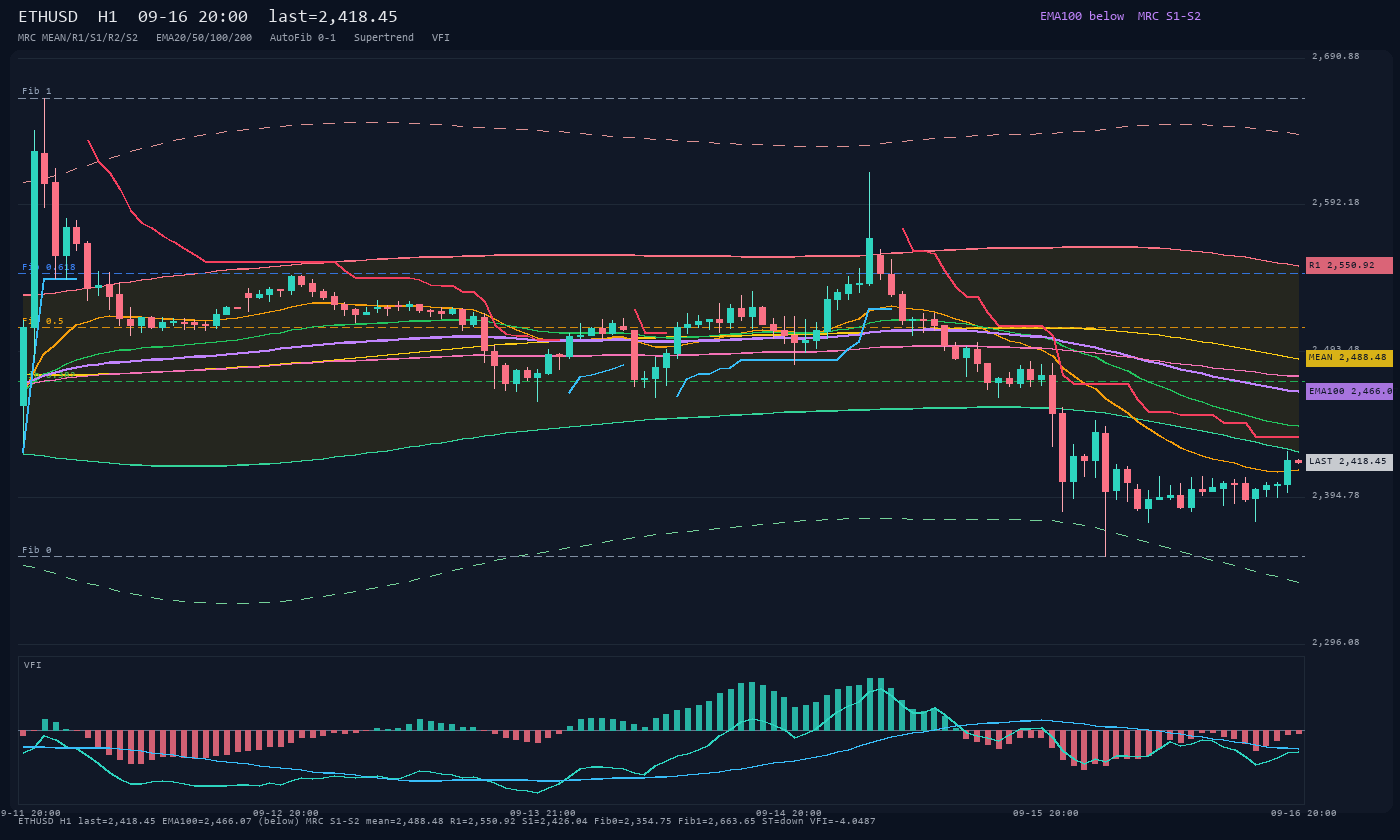Click the Fib 0.618 level label

point(49,267)
